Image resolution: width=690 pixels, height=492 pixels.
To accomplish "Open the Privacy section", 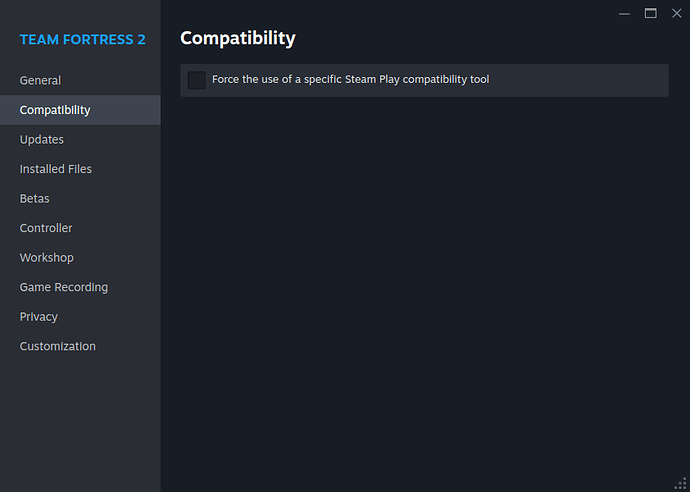I will 39,317.
